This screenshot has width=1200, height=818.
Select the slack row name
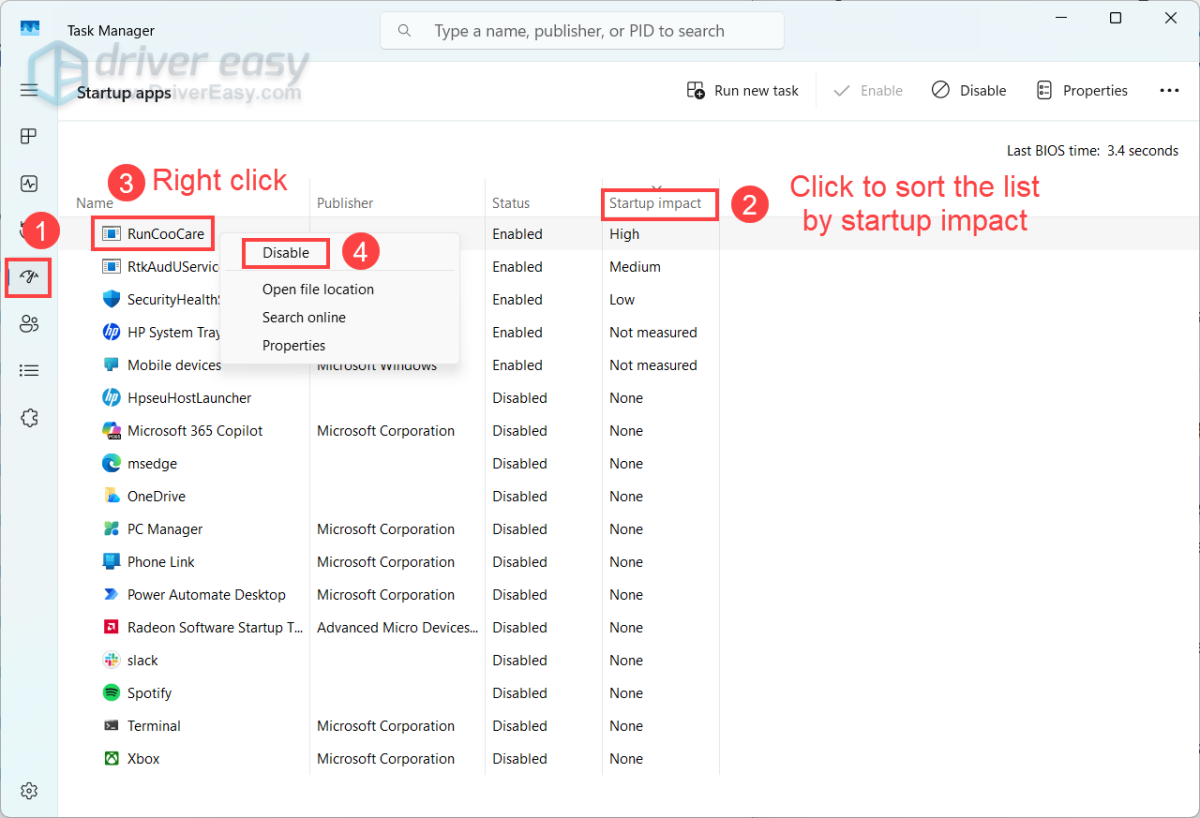(x=143, y=660)
